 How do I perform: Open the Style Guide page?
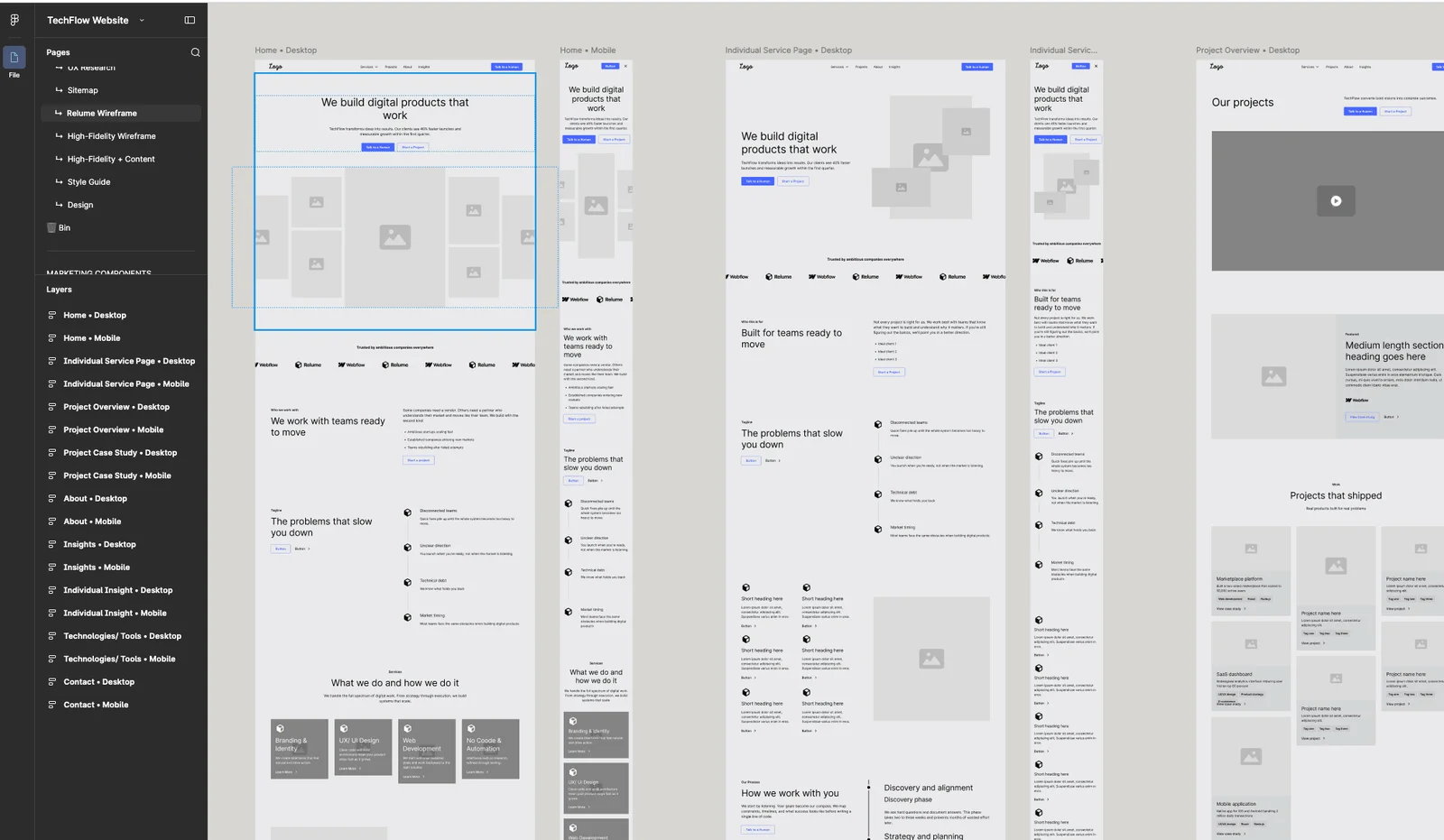click(88, 182)
